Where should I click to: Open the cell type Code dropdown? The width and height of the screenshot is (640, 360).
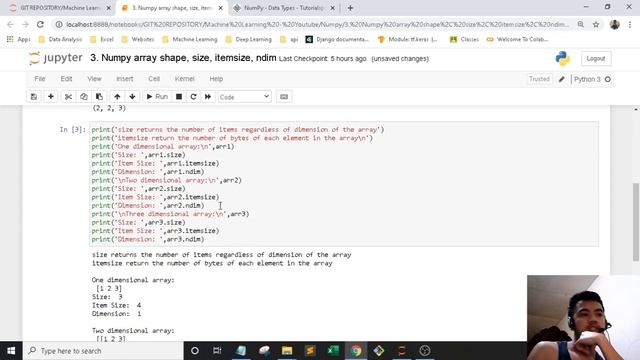click(244, 97)
